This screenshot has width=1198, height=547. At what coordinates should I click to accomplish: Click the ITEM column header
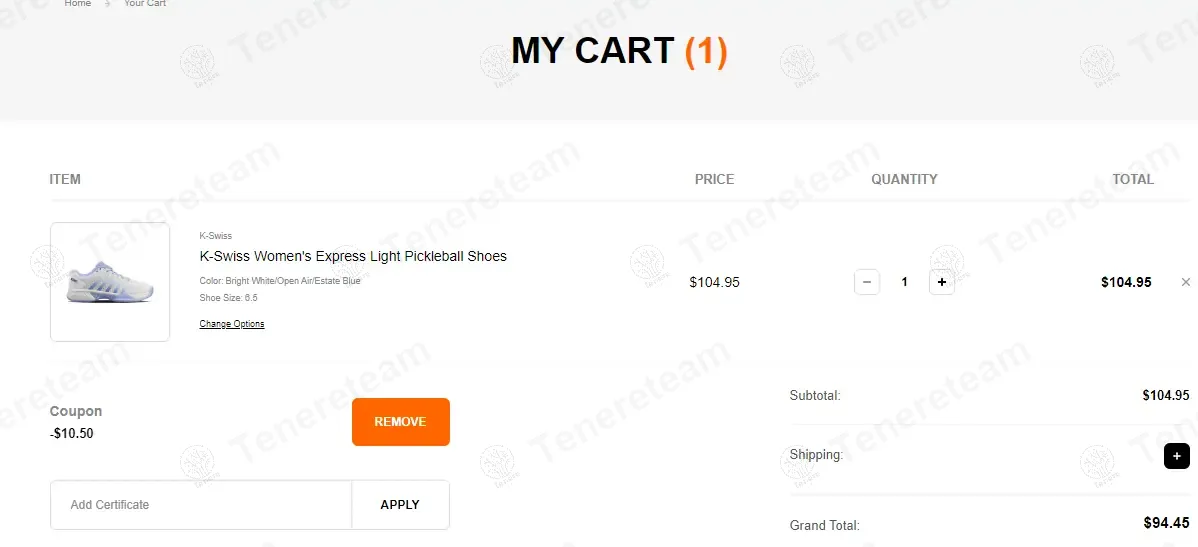pos(65,180)
